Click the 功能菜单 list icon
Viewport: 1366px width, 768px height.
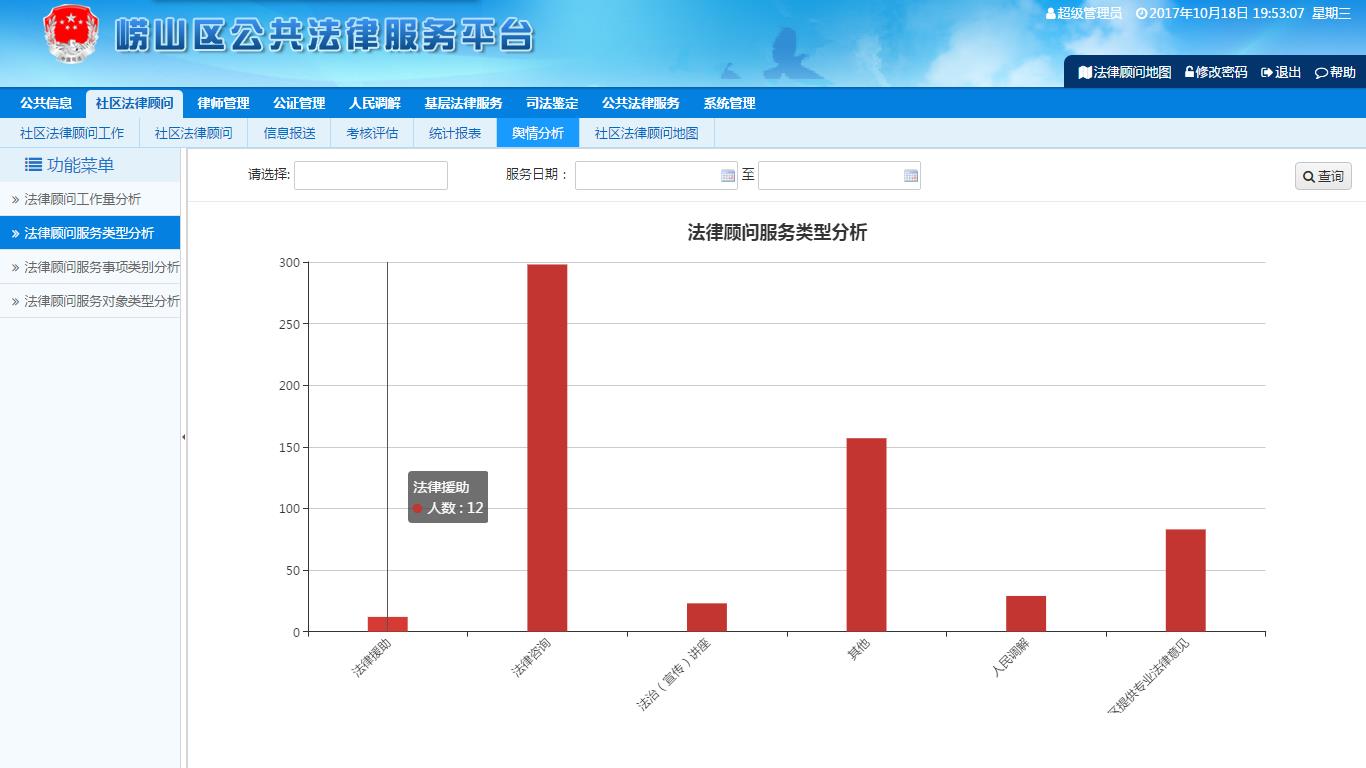click(34, 165)
